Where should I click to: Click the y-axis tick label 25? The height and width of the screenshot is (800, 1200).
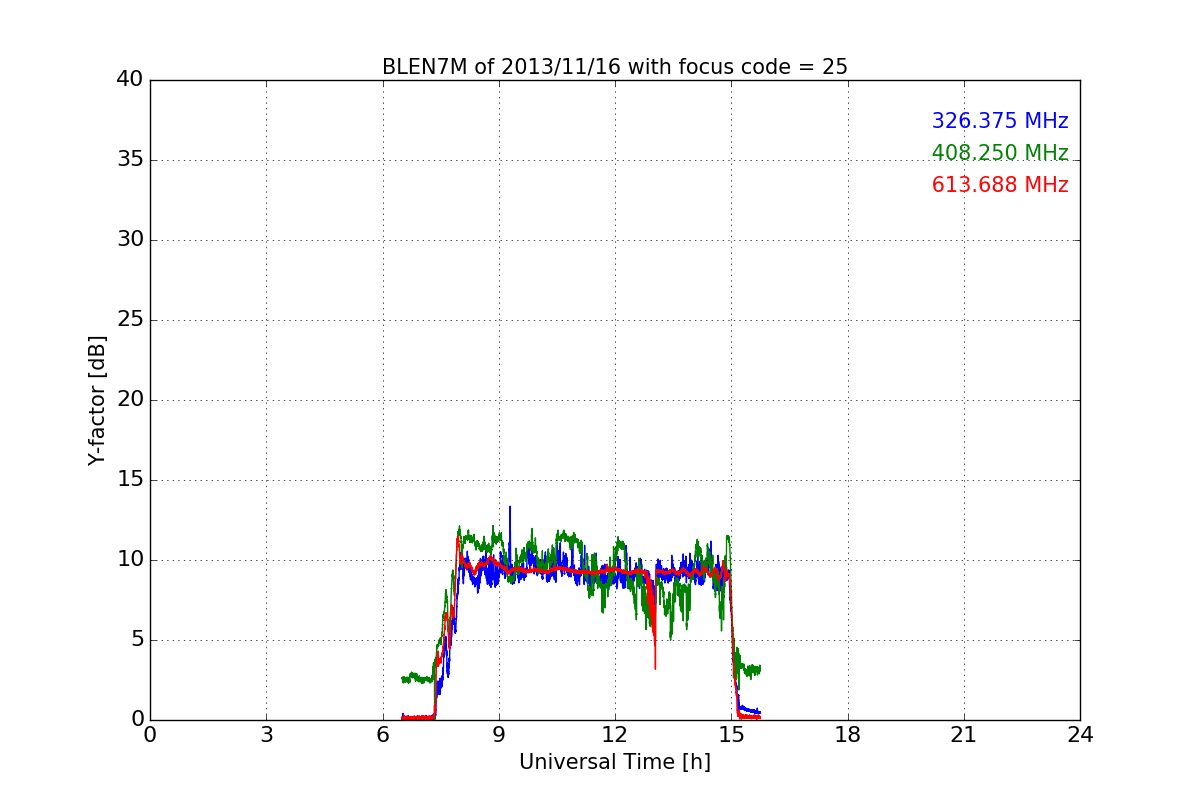(x=130, y=320)
